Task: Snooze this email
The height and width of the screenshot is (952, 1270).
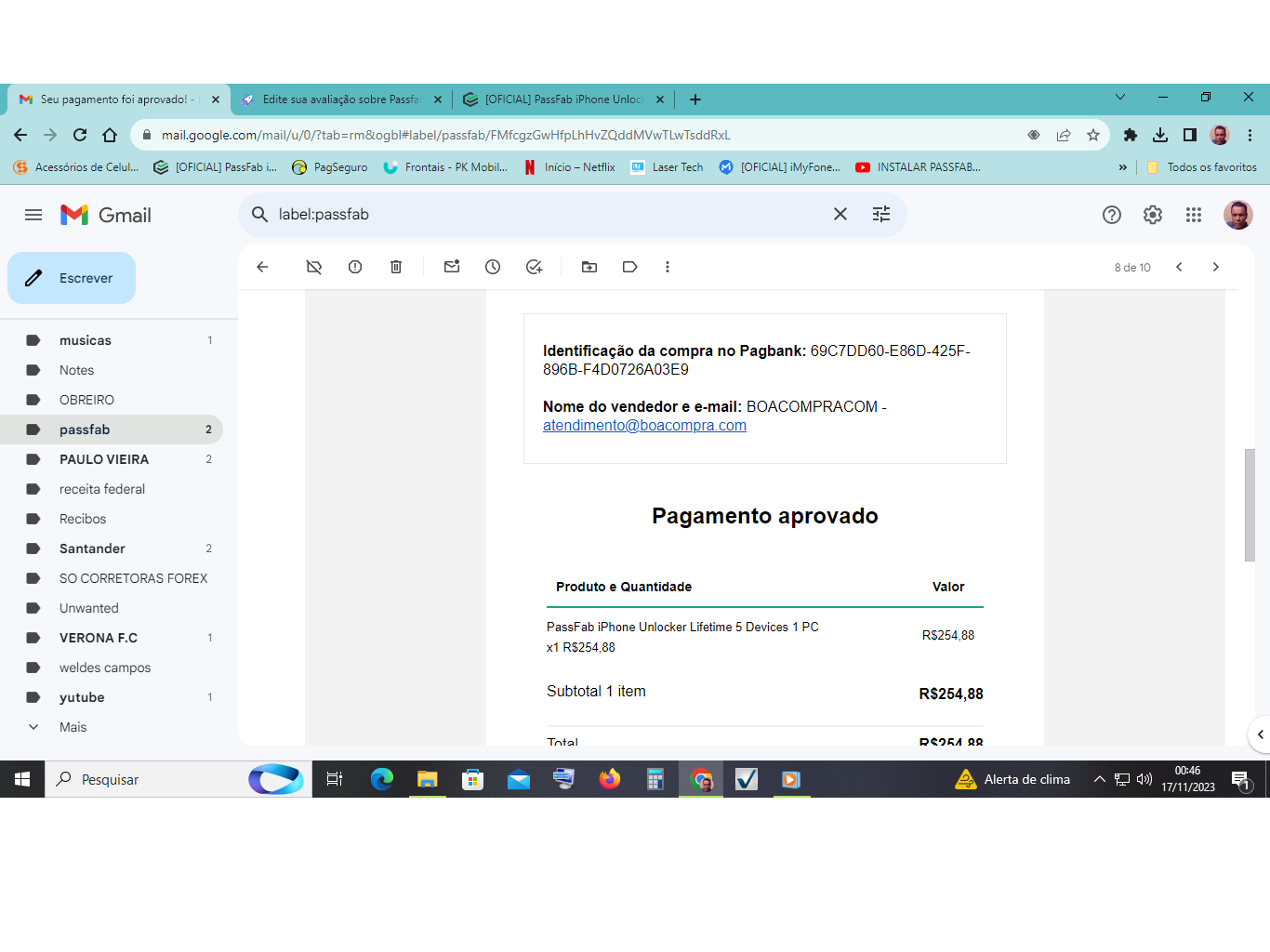Action: [x=492, y=267]
